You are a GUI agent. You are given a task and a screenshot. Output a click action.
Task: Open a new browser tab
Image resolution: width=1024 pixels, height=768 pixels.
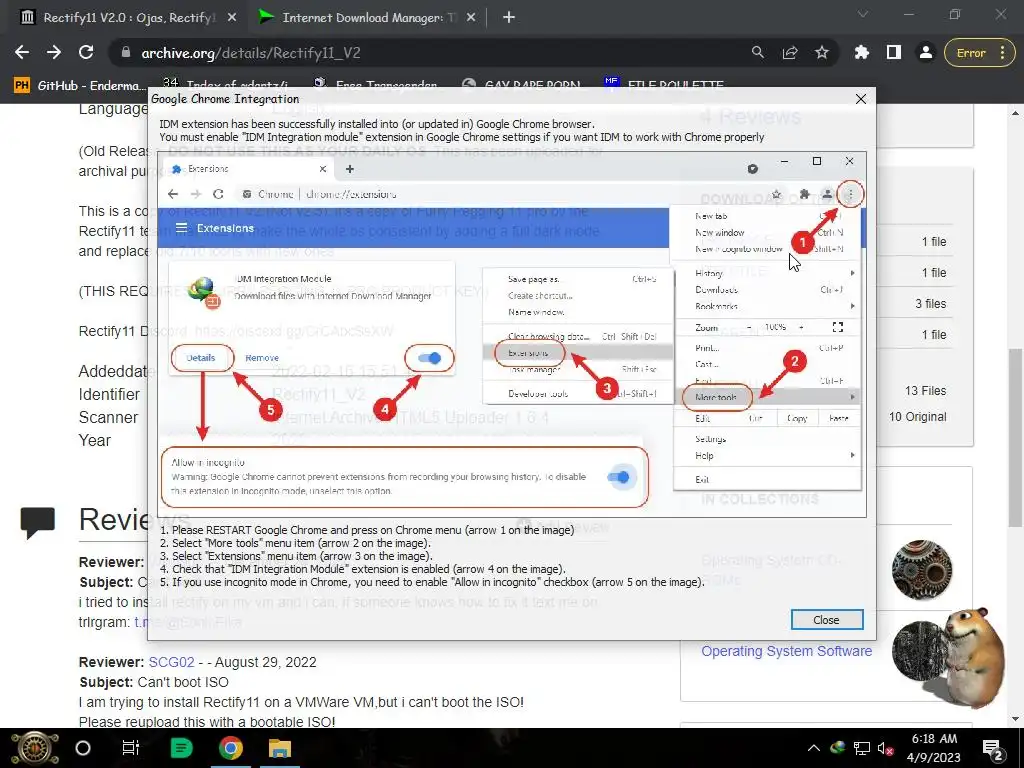pyautogui.click(x=509, y=18)
